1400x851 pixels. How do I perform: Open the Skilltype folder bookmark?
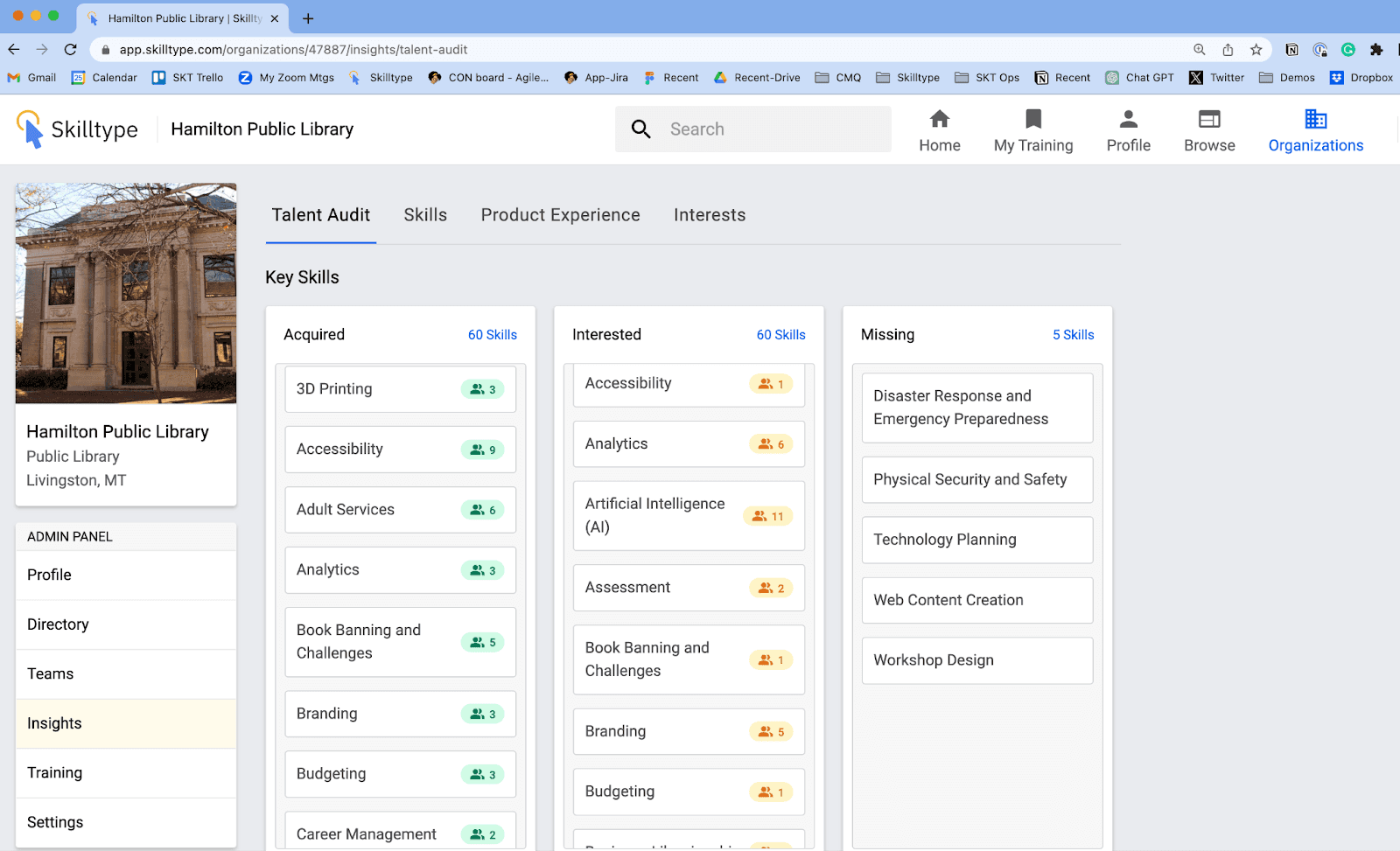(x=908, y=78)
